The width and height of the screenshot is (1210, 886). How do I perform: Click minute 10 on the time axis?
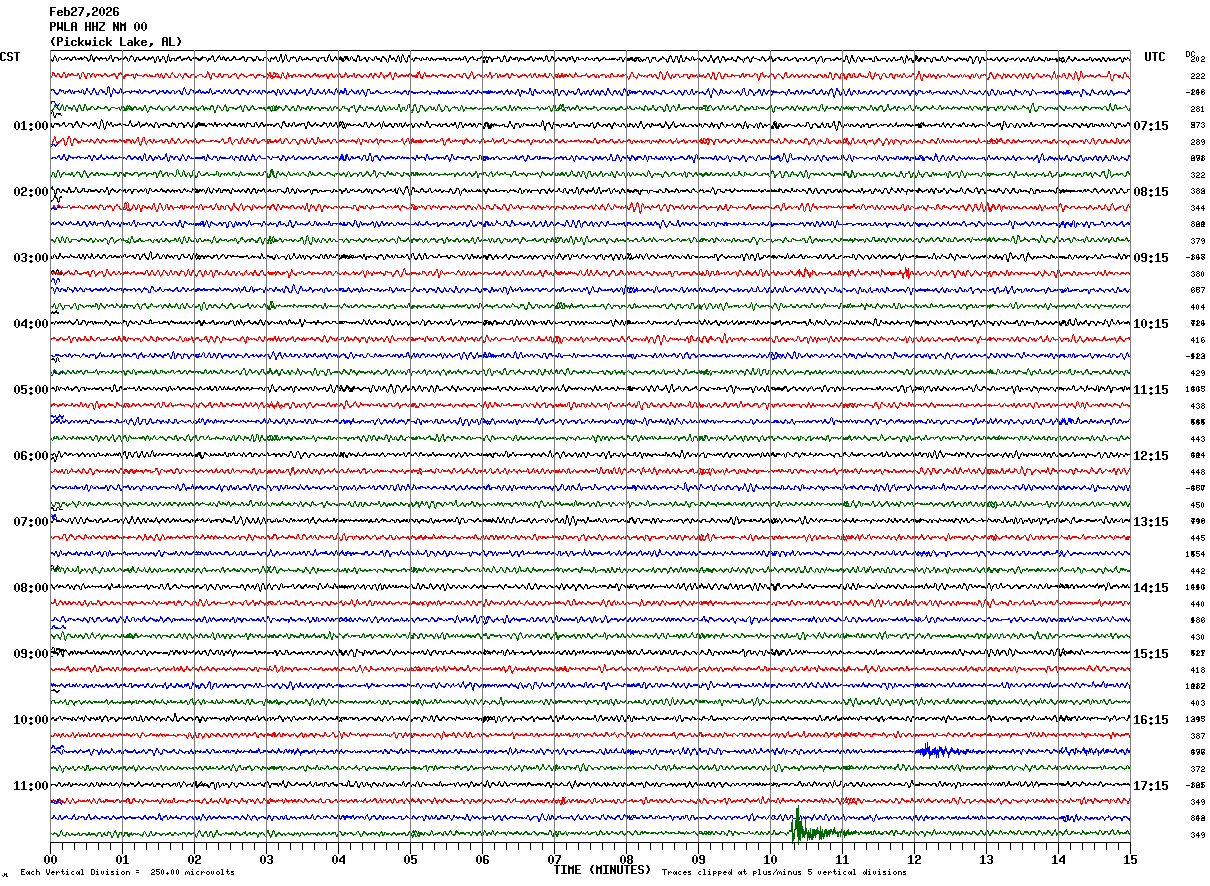coord(770,859)
